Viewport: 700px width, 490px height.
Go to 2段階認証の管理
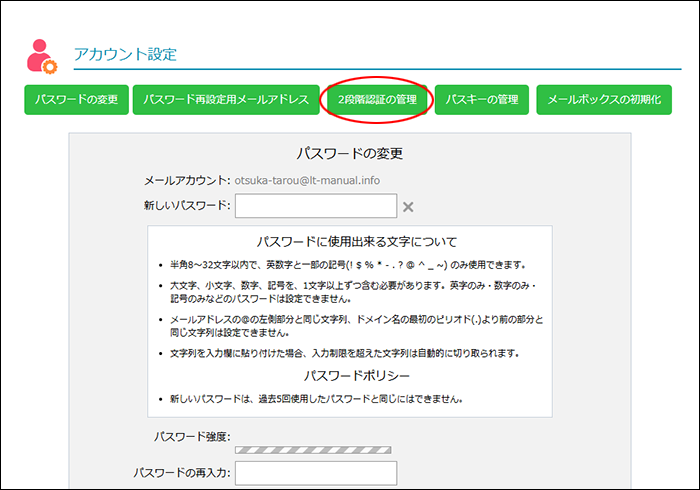379,100
